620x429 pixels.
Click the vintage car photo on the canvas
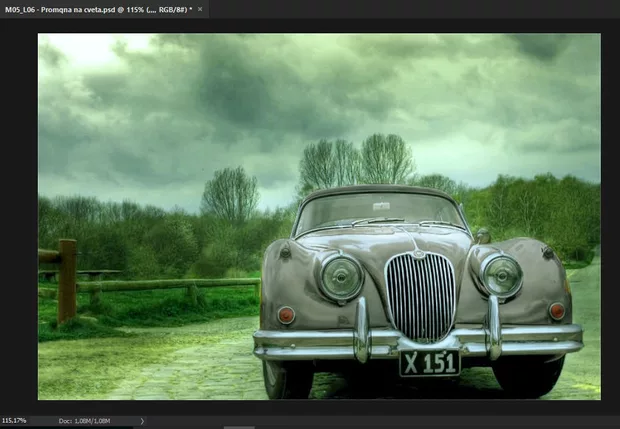tap(319, 216)
